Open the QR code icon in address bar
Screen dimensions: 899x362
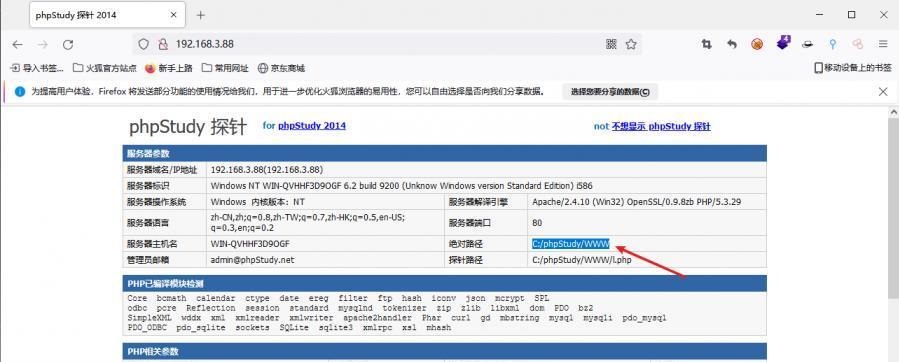611,44
